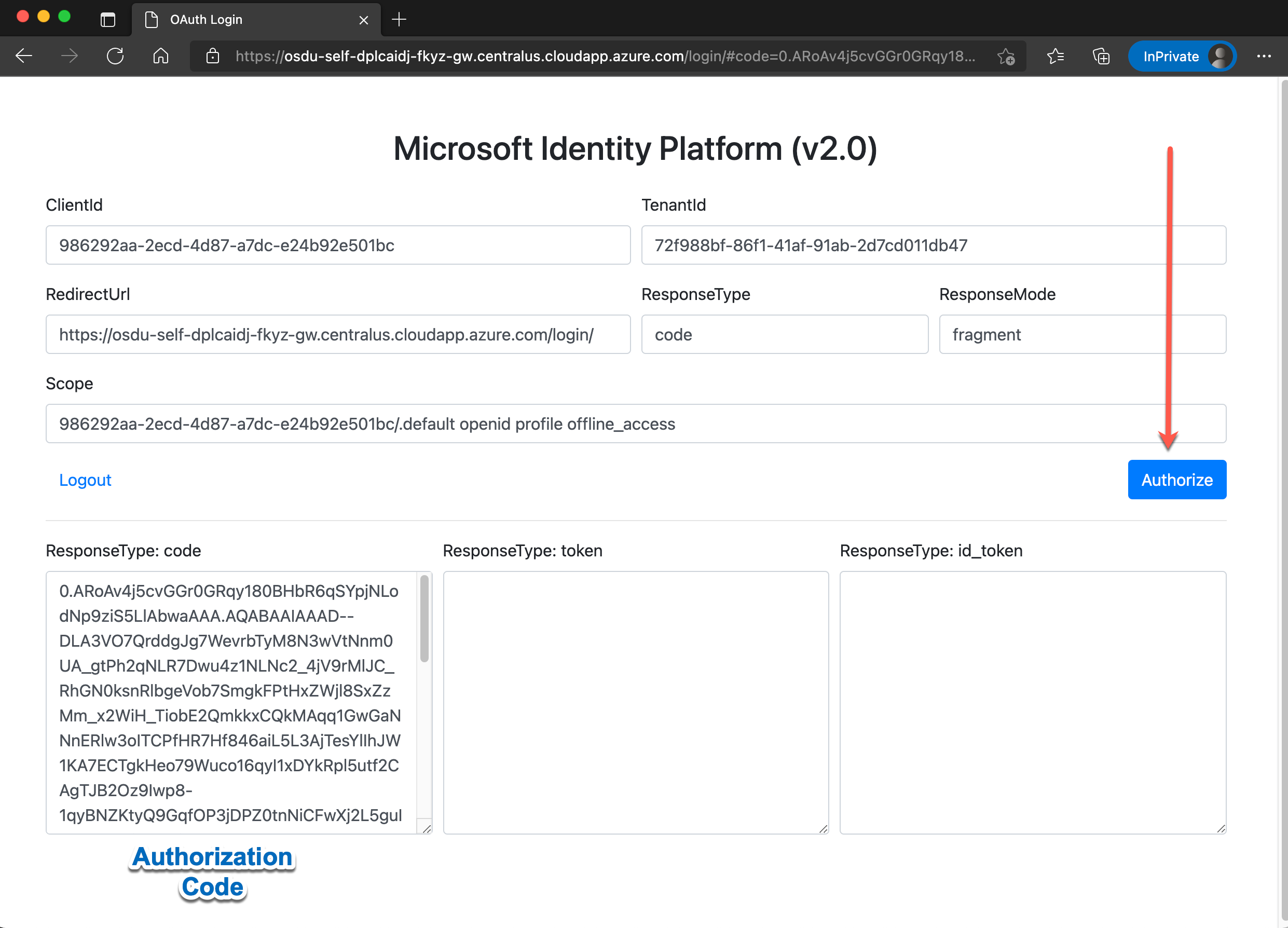This screenshot has height=928, width=1288.
Task: Go to browser home icon
Action: (161, 56)
